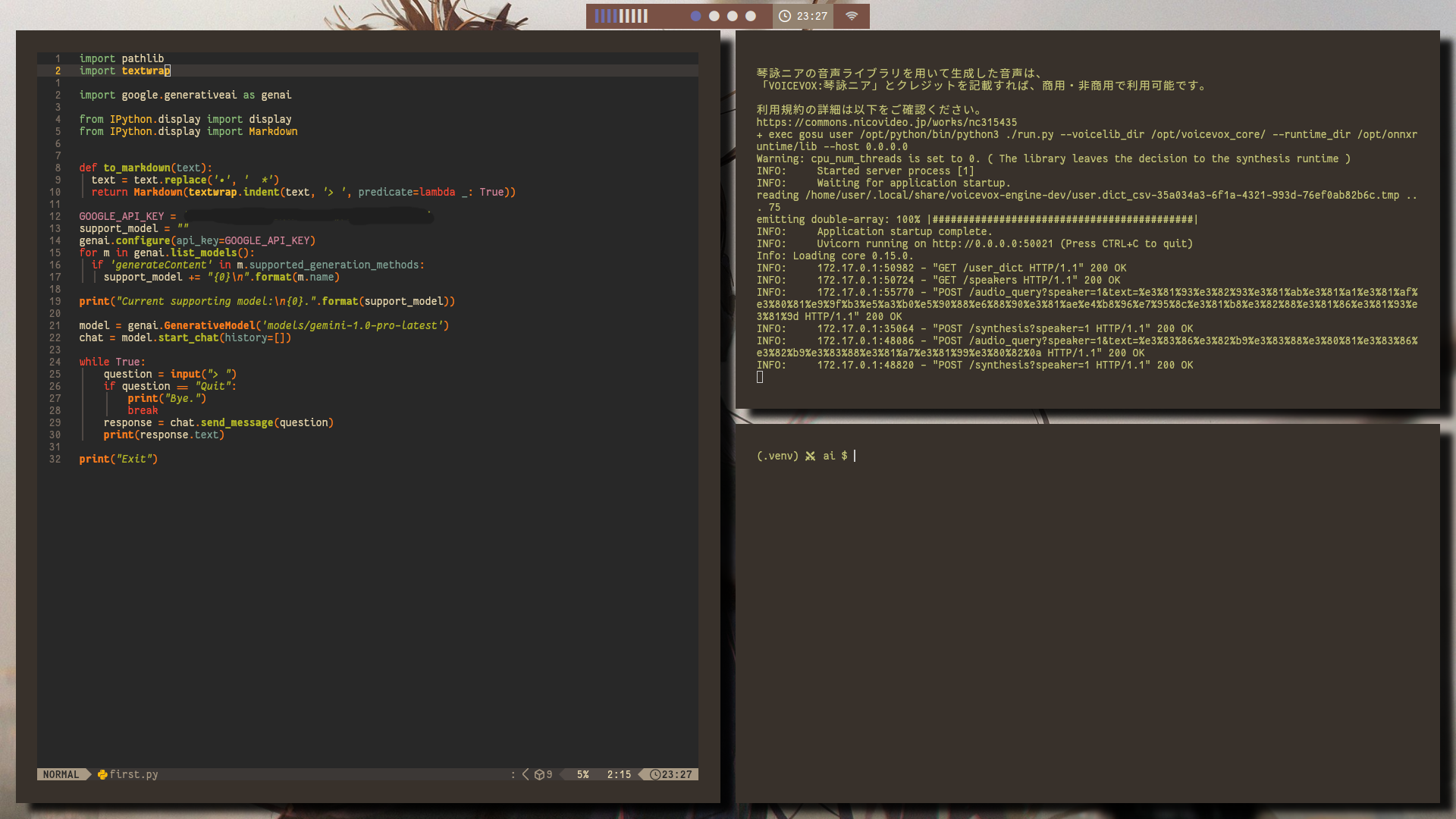Select the Python icon in the editor statusline

point(103,774)
